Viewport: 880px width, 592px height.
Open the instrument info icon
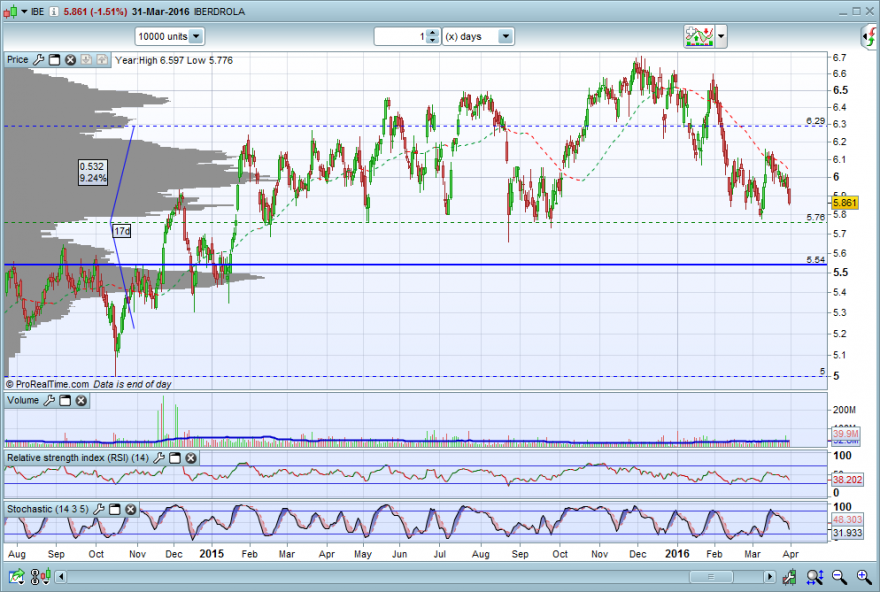point(53,12)
